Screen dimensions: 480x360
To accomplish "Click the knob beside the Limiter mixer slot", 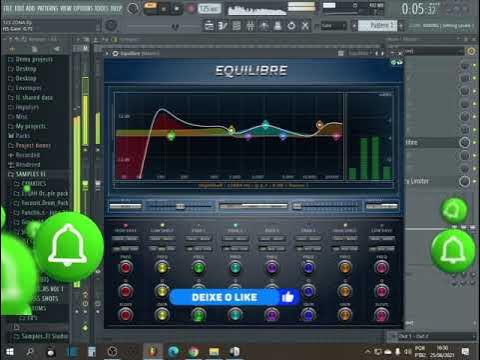I will [465, 181].
